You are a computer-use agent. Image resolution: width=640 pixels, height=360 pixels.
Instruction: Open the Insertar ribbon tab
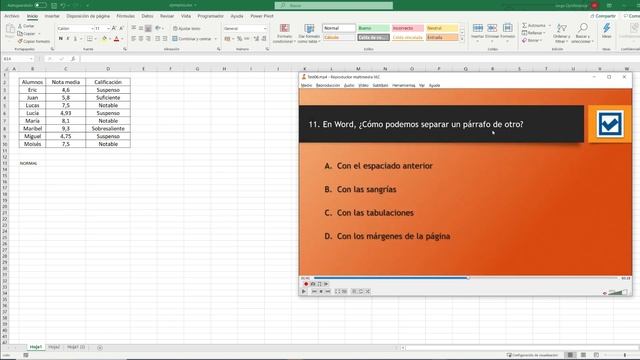pyautogui.click(x=52, y=16)
